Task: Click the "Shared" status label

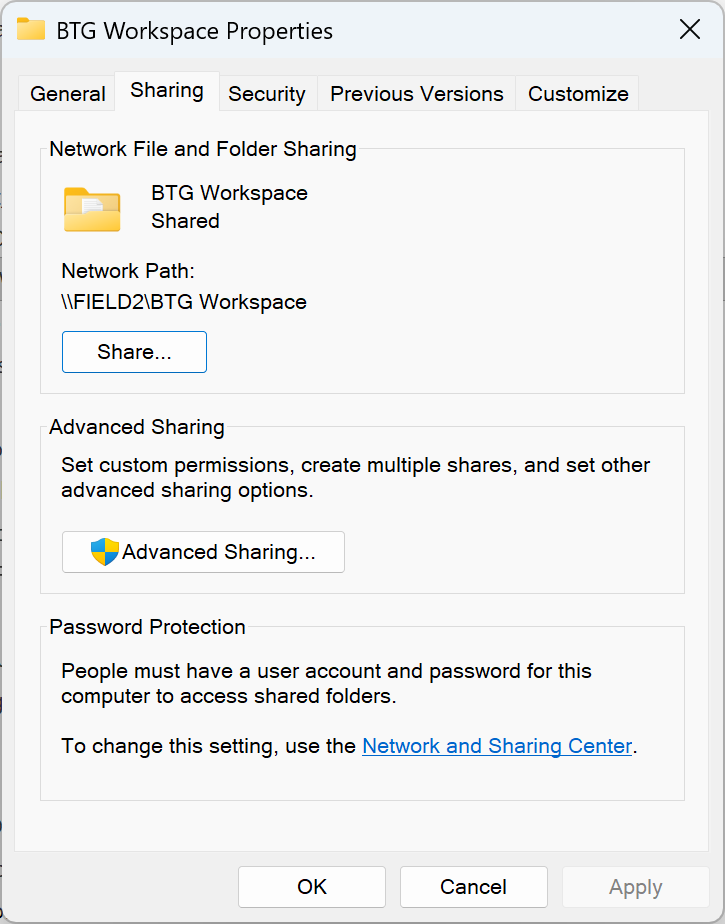Action: (185, 221)
